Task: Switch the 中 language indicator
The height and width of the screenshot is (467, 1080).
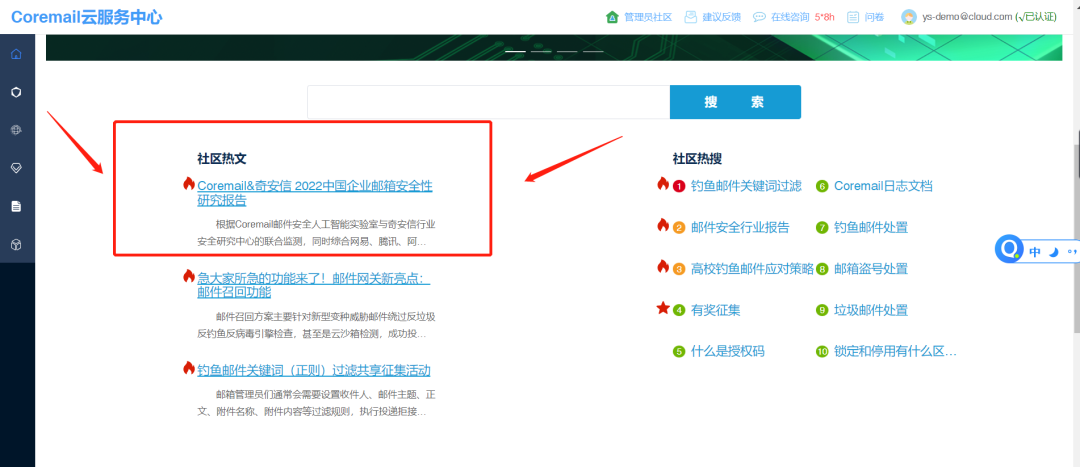Action: coord(1035,252)
